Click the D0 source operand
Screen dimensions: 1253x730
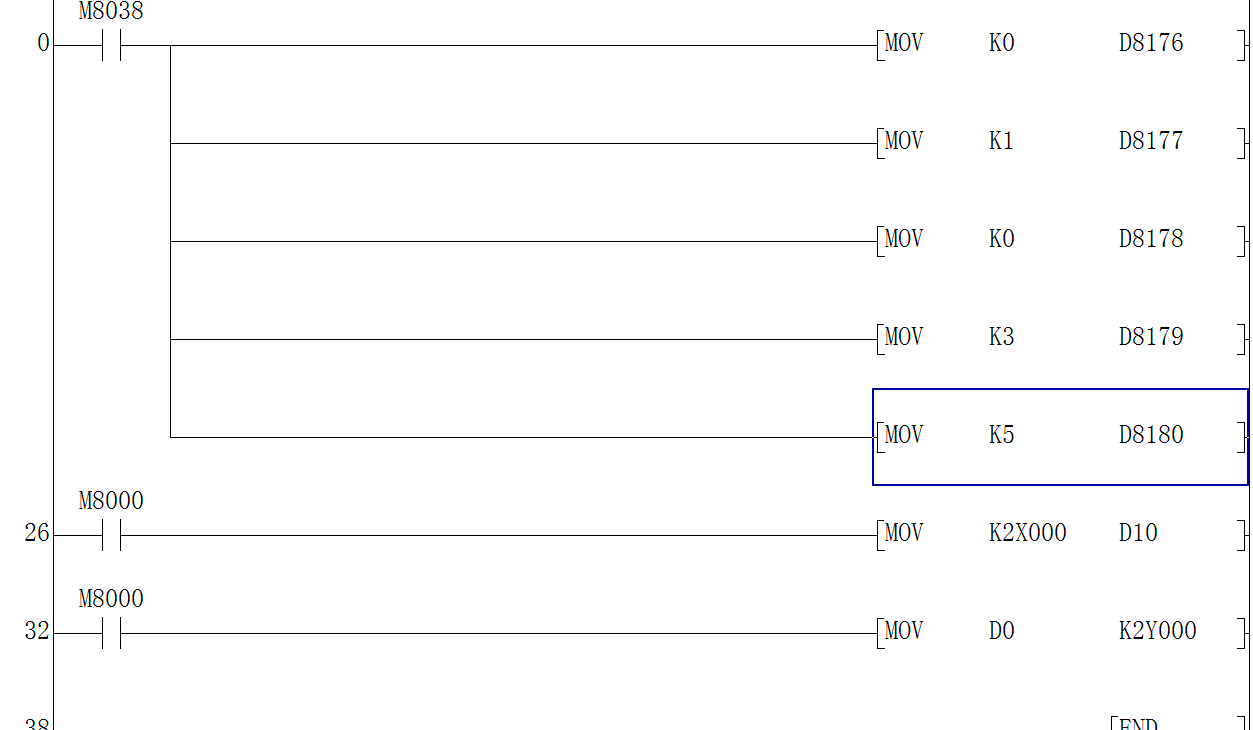tap(1001, 632)
